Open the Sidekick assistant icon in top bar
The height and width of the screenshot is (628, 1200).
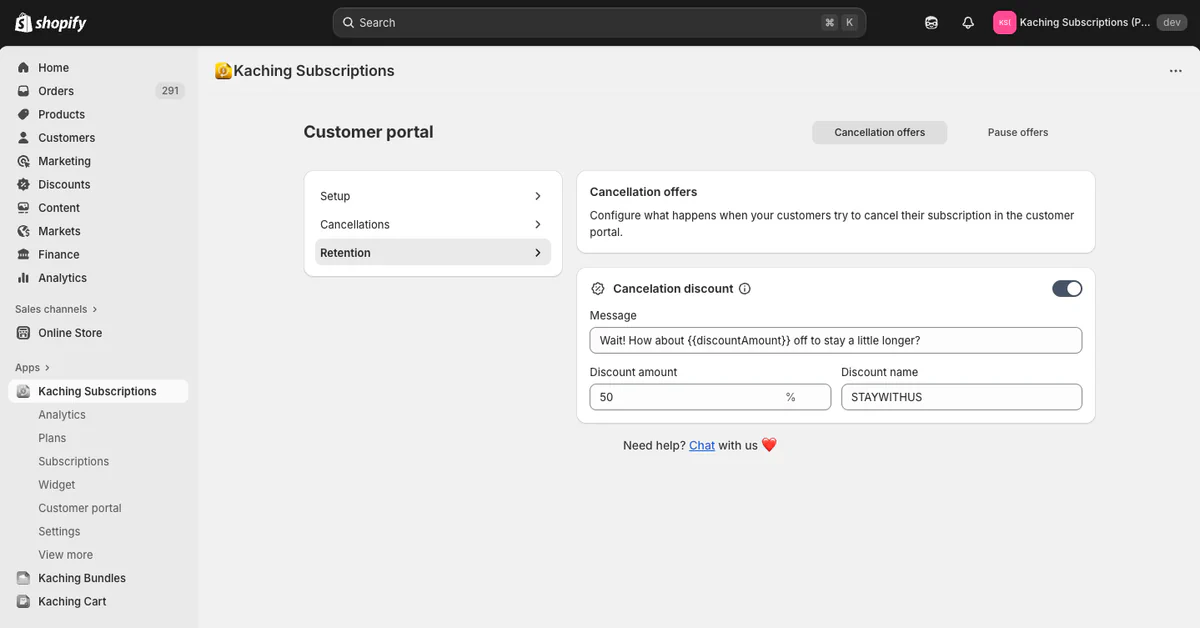(931, 22)
